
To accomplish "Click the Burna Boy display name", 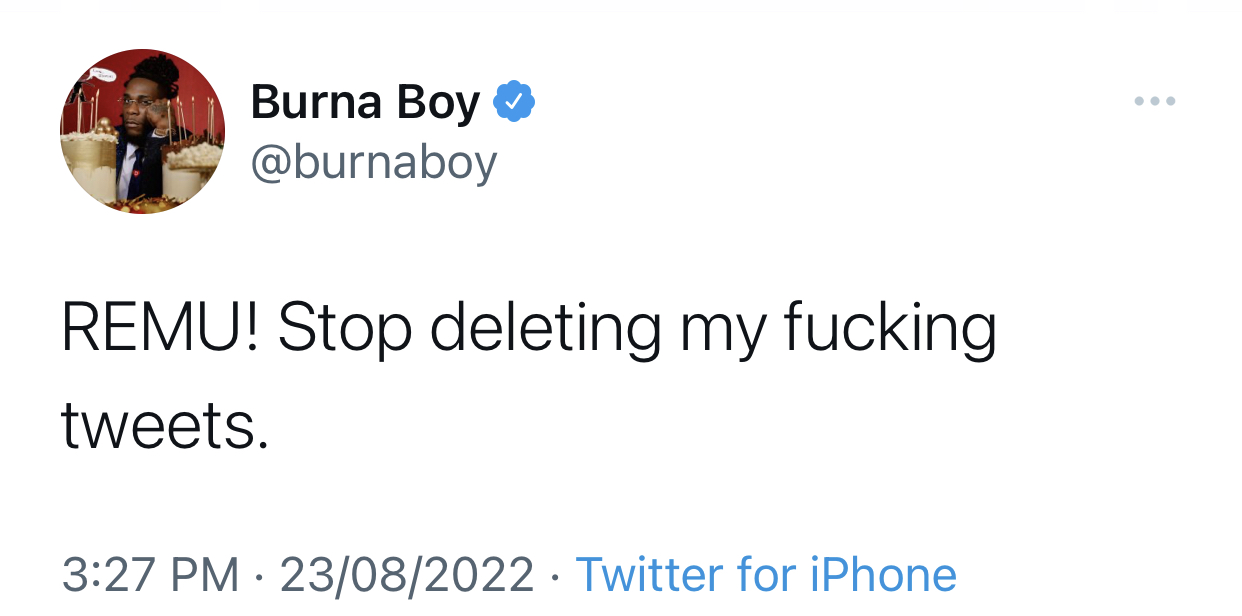I will coord(365,102).
